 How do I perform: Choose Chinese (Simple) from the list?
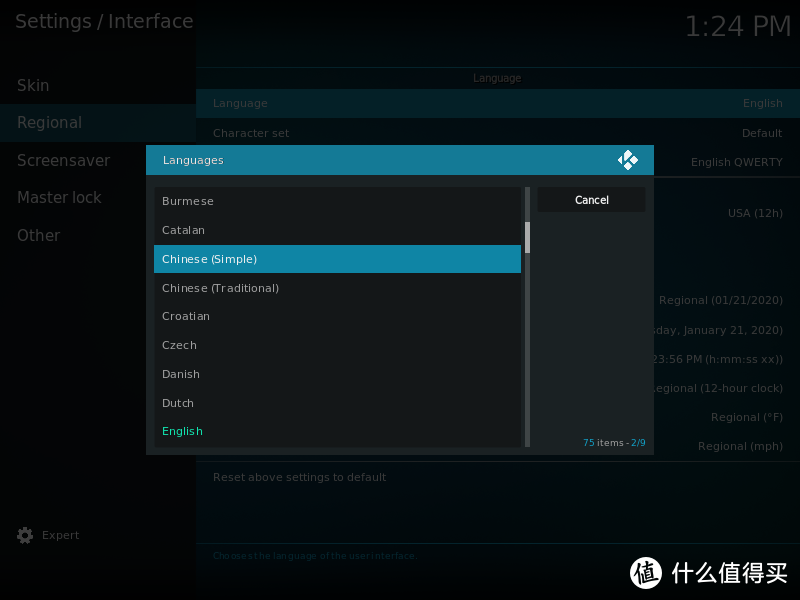(337, 259)
